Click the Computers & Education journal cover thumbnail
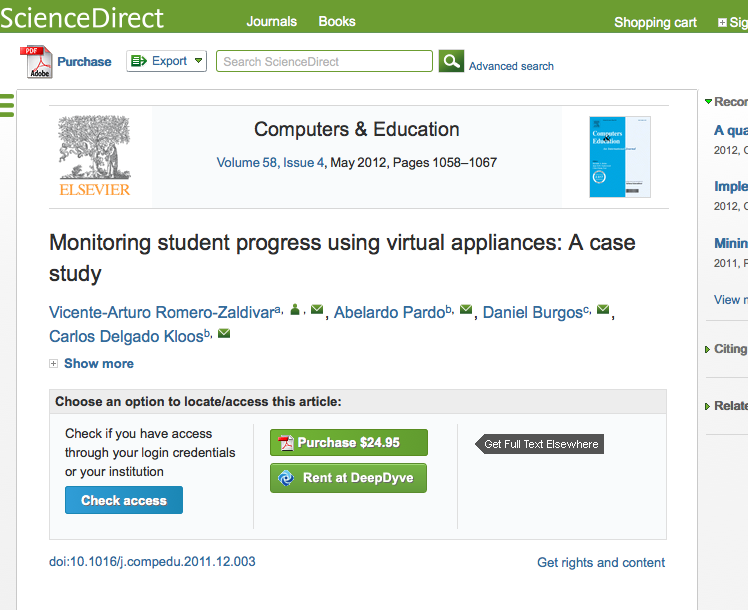Screen dimensions: 748x610 (x=620, y=156)
